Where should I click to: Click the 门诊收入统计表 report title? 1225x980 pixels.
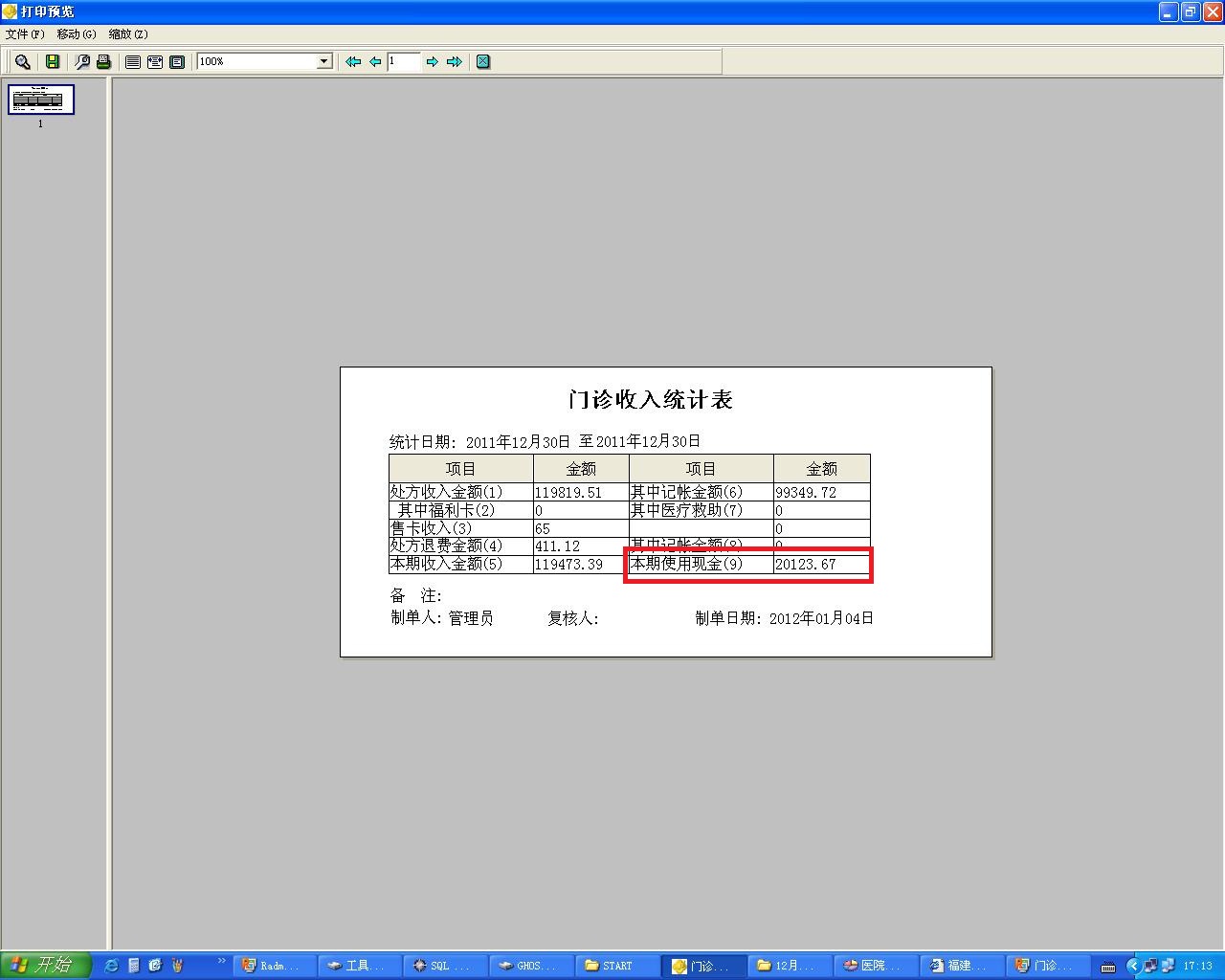click(651, 400)
